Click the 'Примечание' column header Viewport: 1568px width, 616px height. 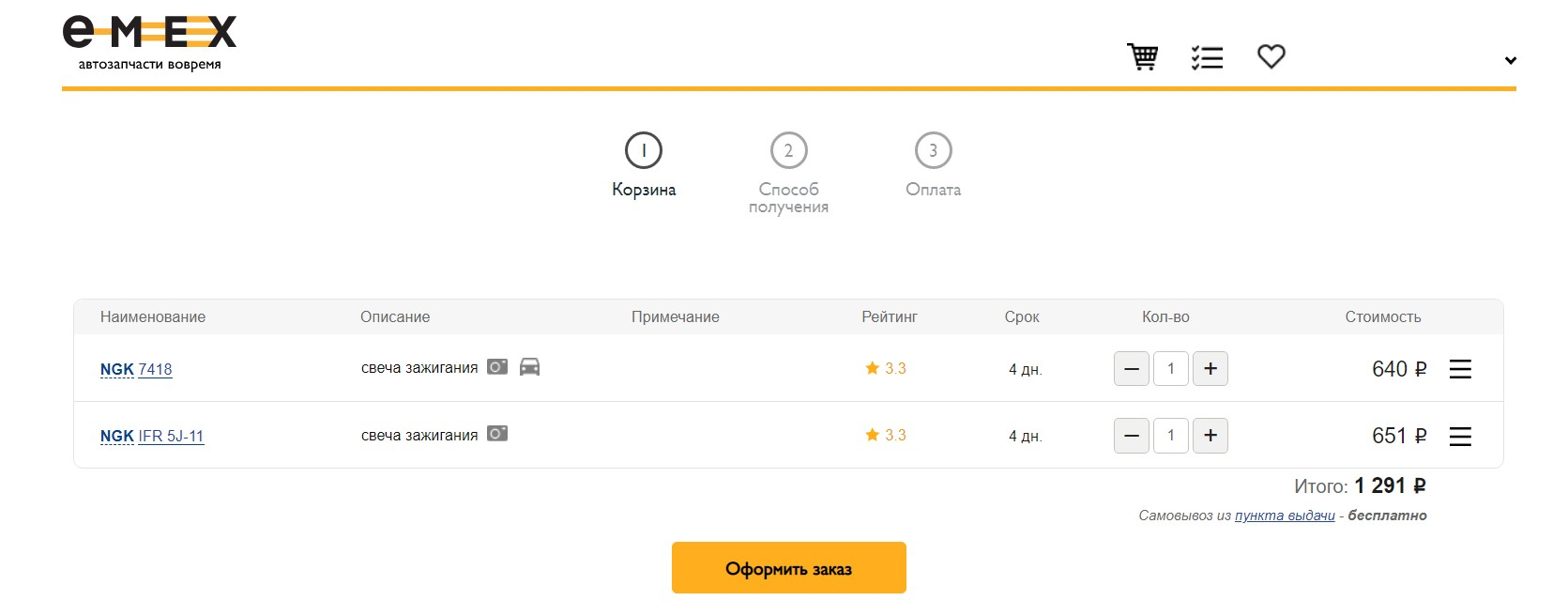(676, 317)
